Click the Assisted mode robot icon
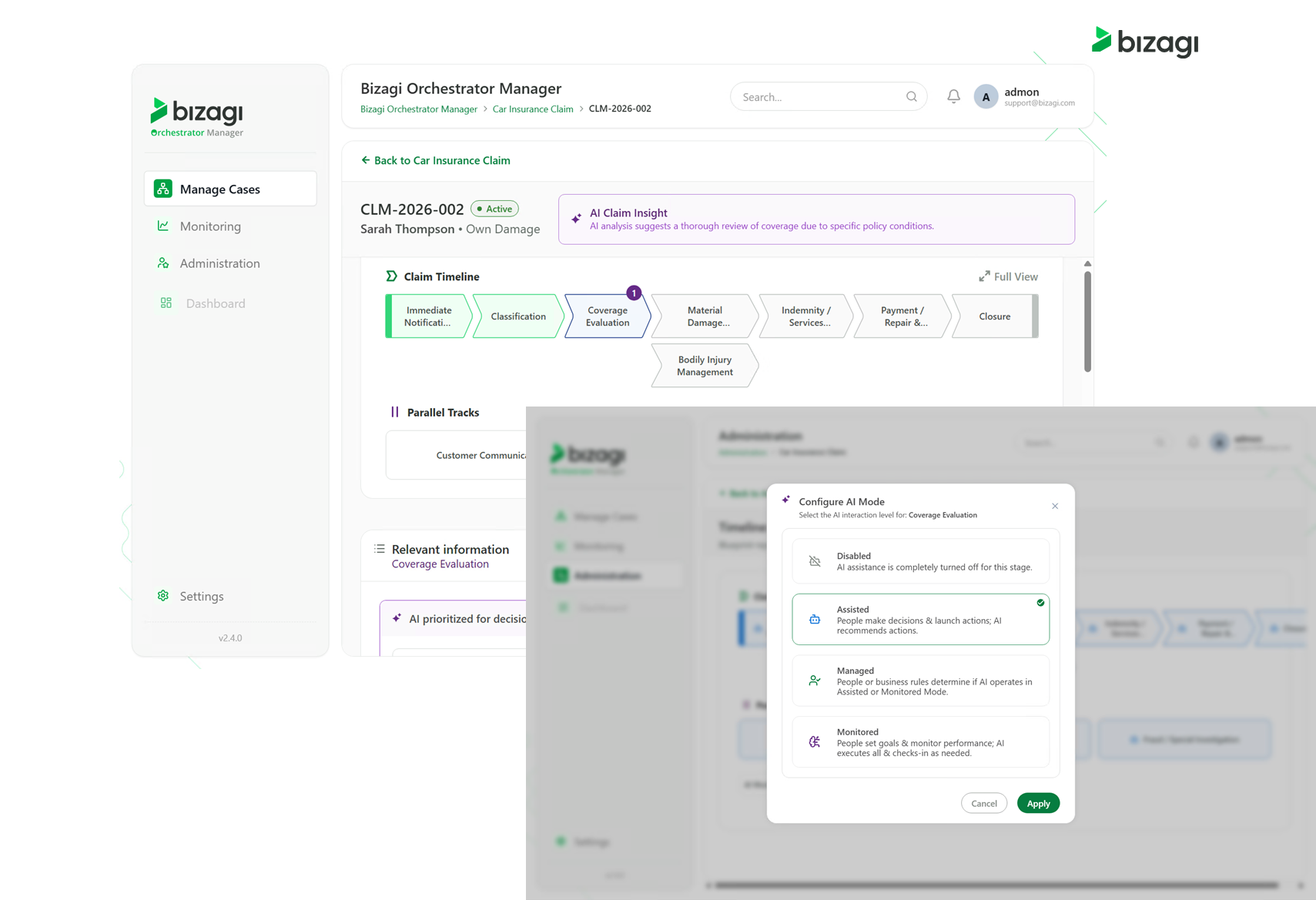Image resolution: width=1316 pixels, height=900 pixels. tap(815, 619)
